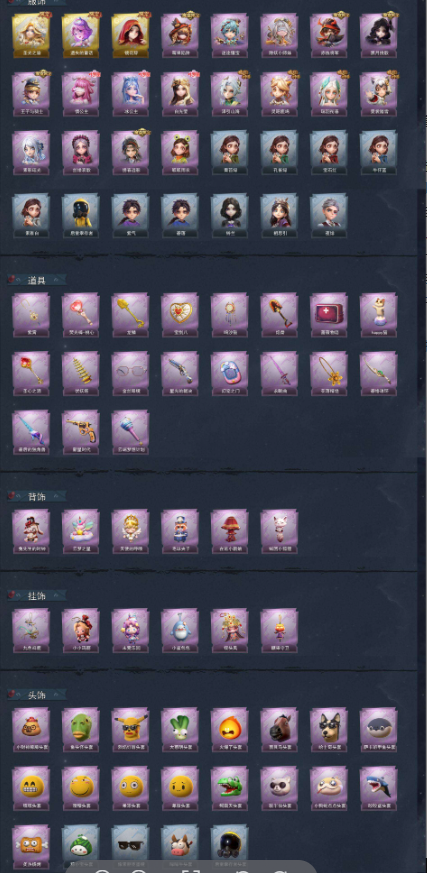This screenshot has height=873, width=427.
Task: Choose the green fish head headgear
Action: [x=81, y=730]
